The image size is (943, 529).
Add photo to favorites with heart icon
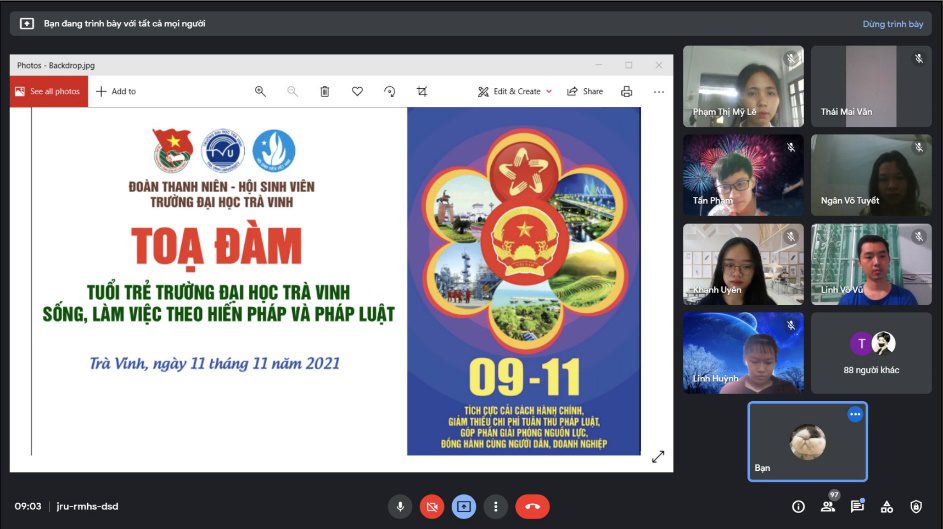coord(357,91)
